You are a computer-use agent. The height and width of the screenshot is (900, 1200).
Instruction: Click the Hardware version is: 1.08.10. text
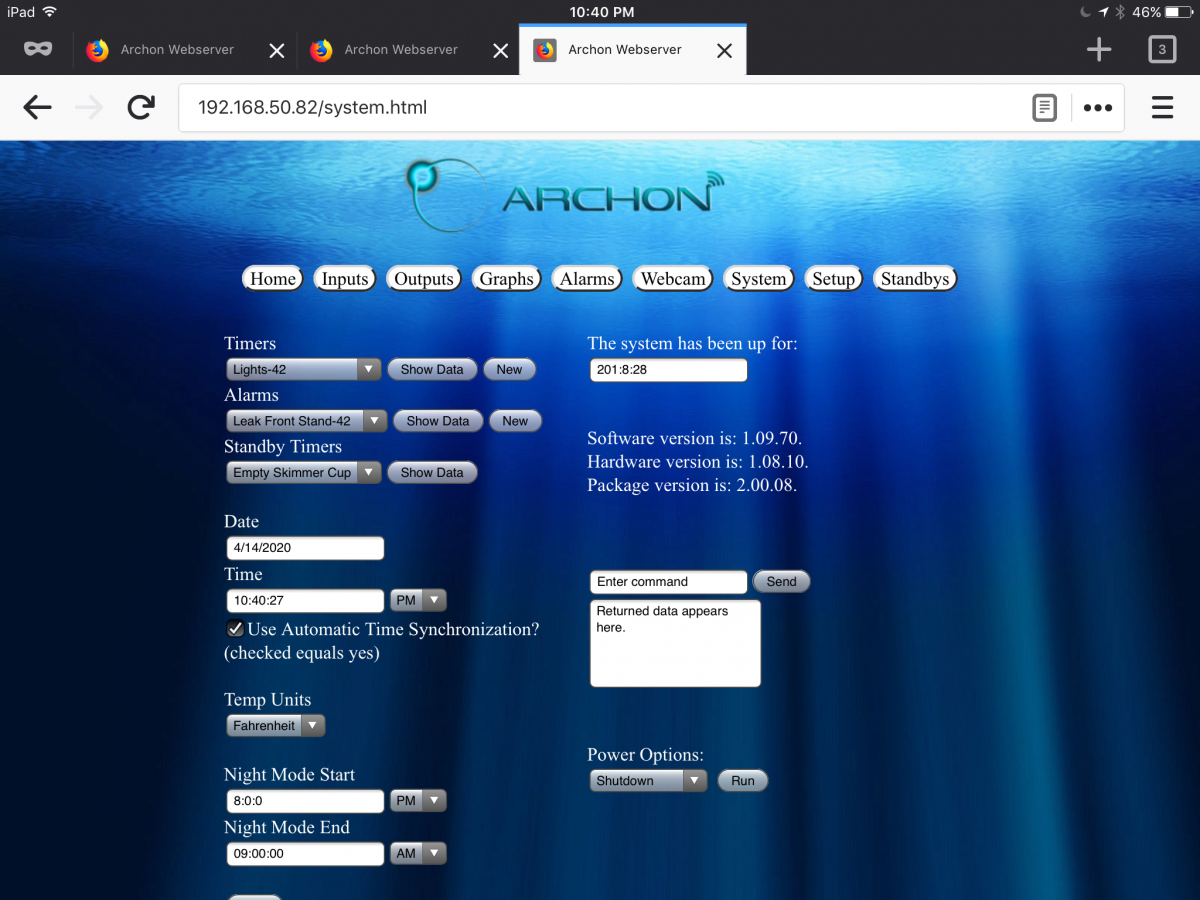698,462
